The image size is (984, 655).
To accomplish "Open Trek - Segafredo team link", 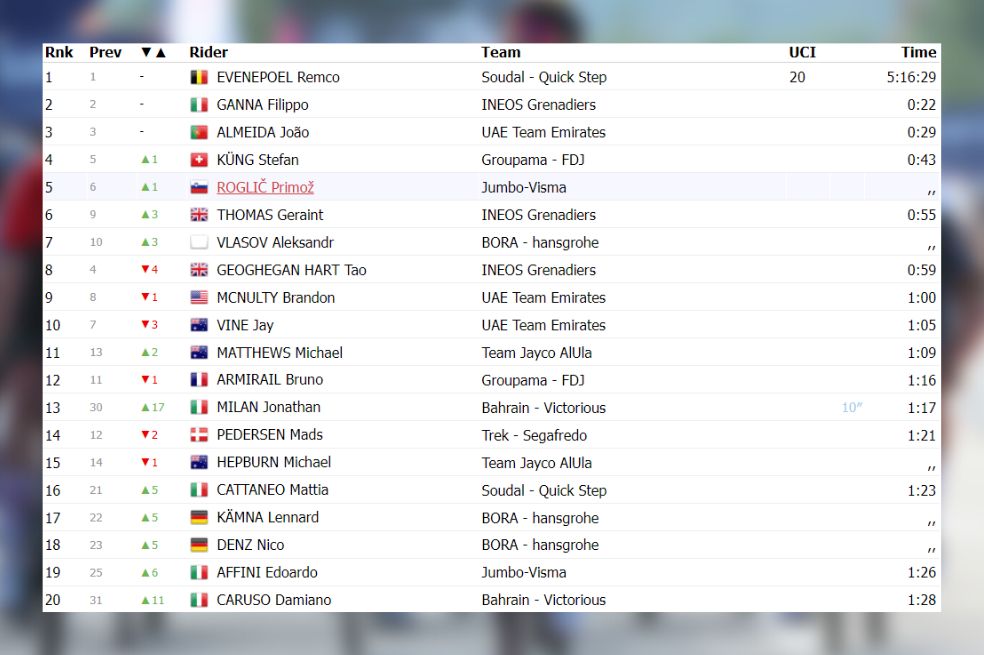I will 534,435.
